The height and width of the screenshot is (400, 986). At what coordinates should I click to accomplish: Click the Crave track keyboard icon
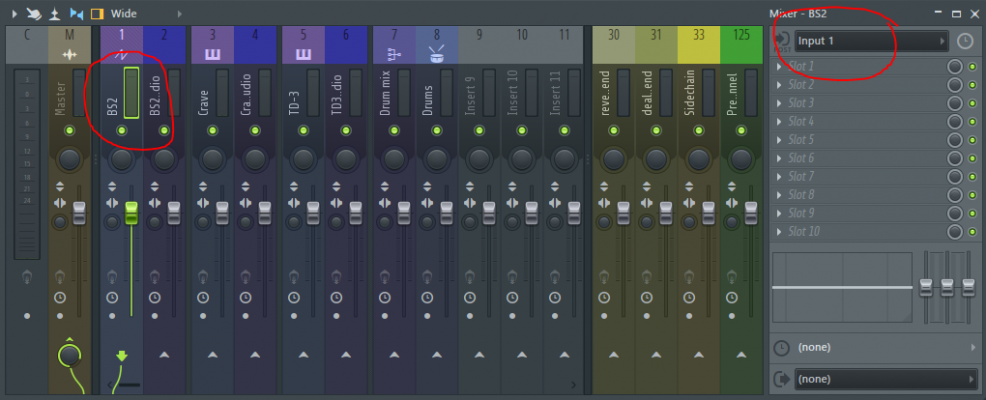point(213,55)
